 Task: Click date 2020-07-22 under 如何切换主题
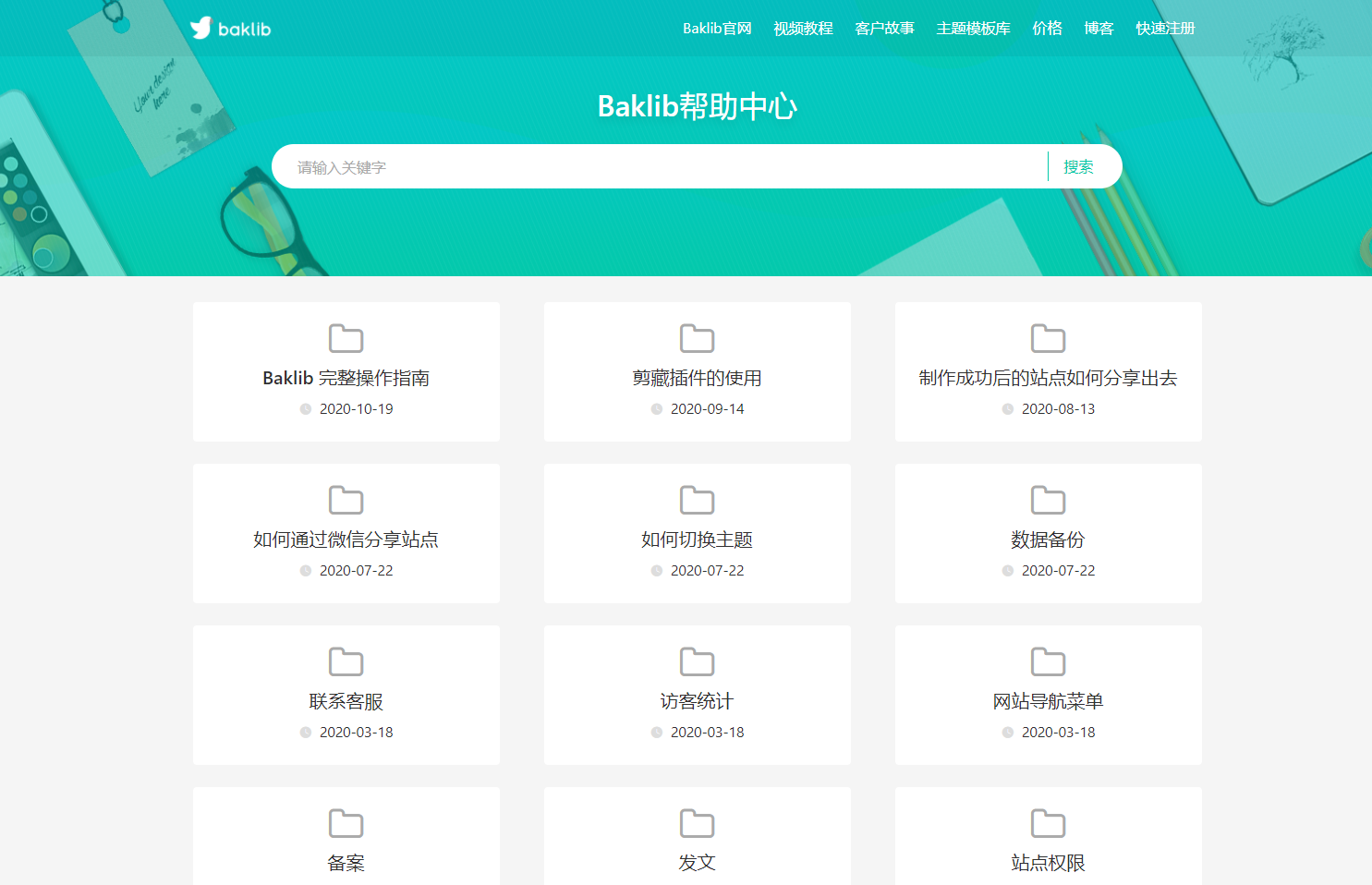pos(708,571)
